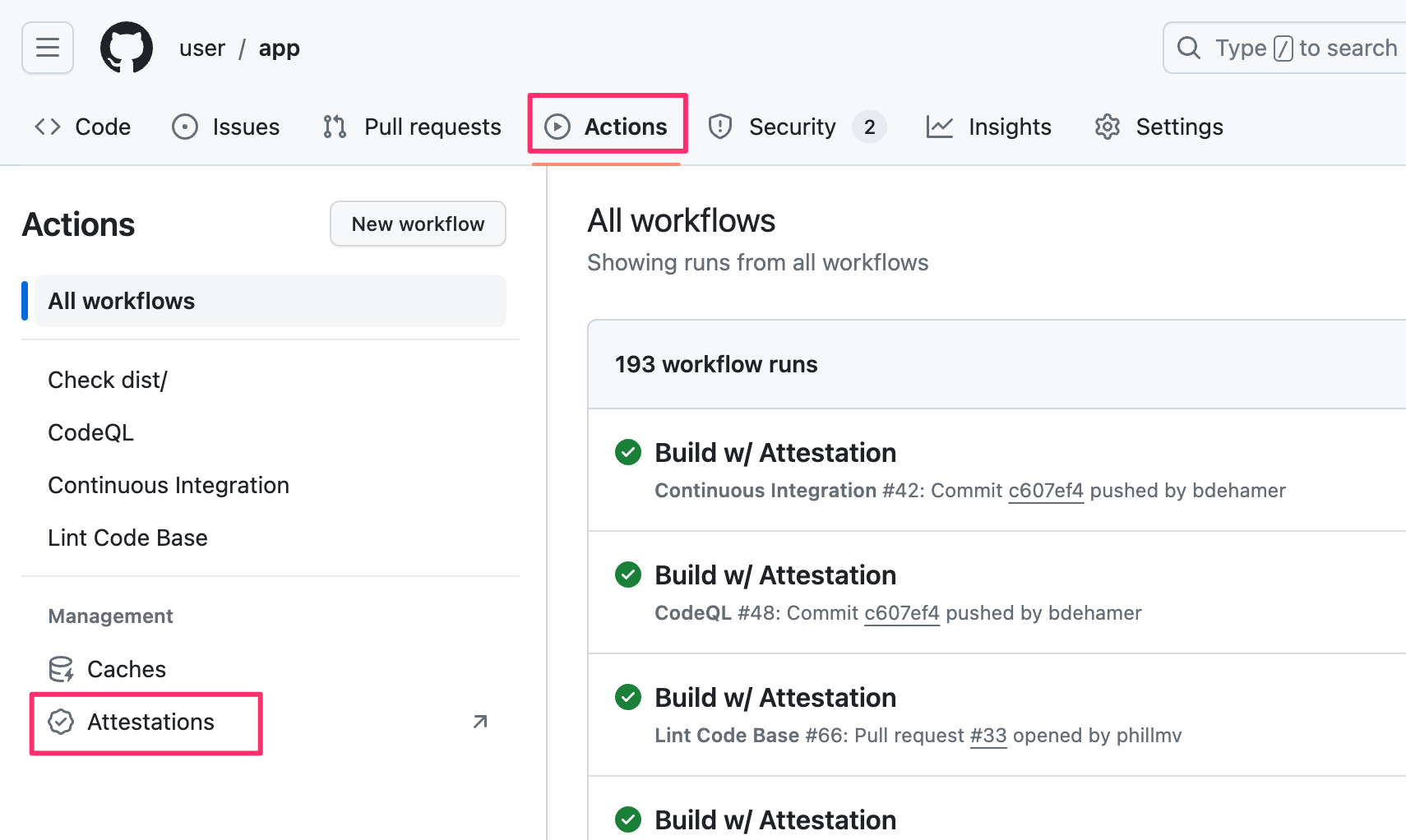Click success checkmark of Continuous Integration #42 run

tap(628, 452)
